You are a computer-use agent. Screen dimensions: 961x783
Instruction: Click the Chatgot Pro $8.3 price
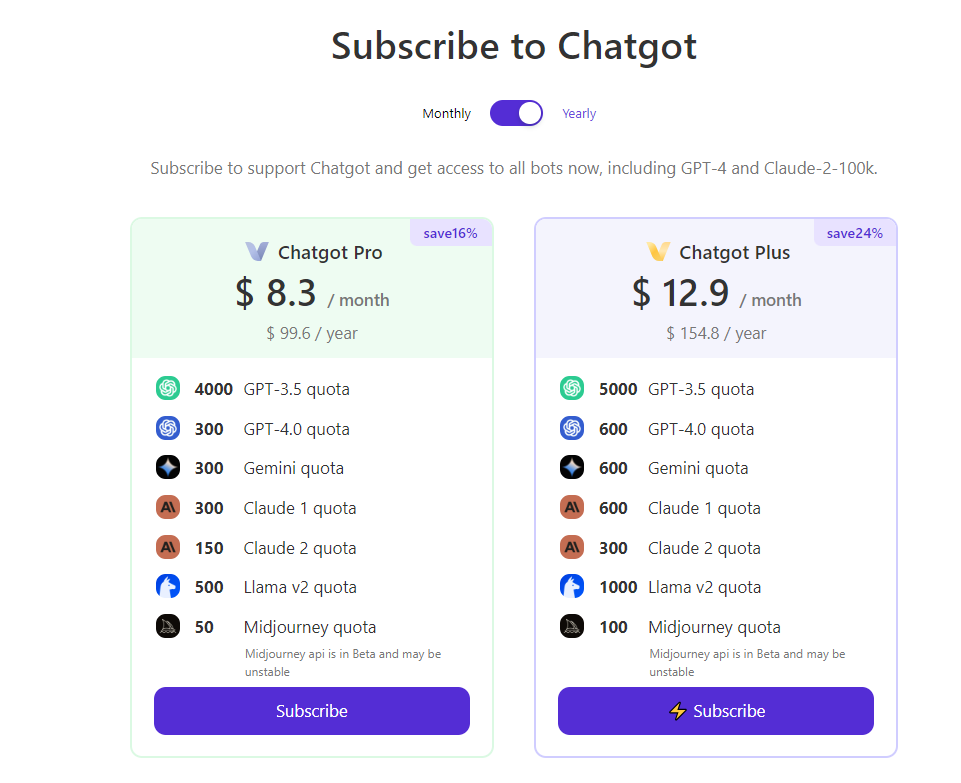click(x=277, y=293)
